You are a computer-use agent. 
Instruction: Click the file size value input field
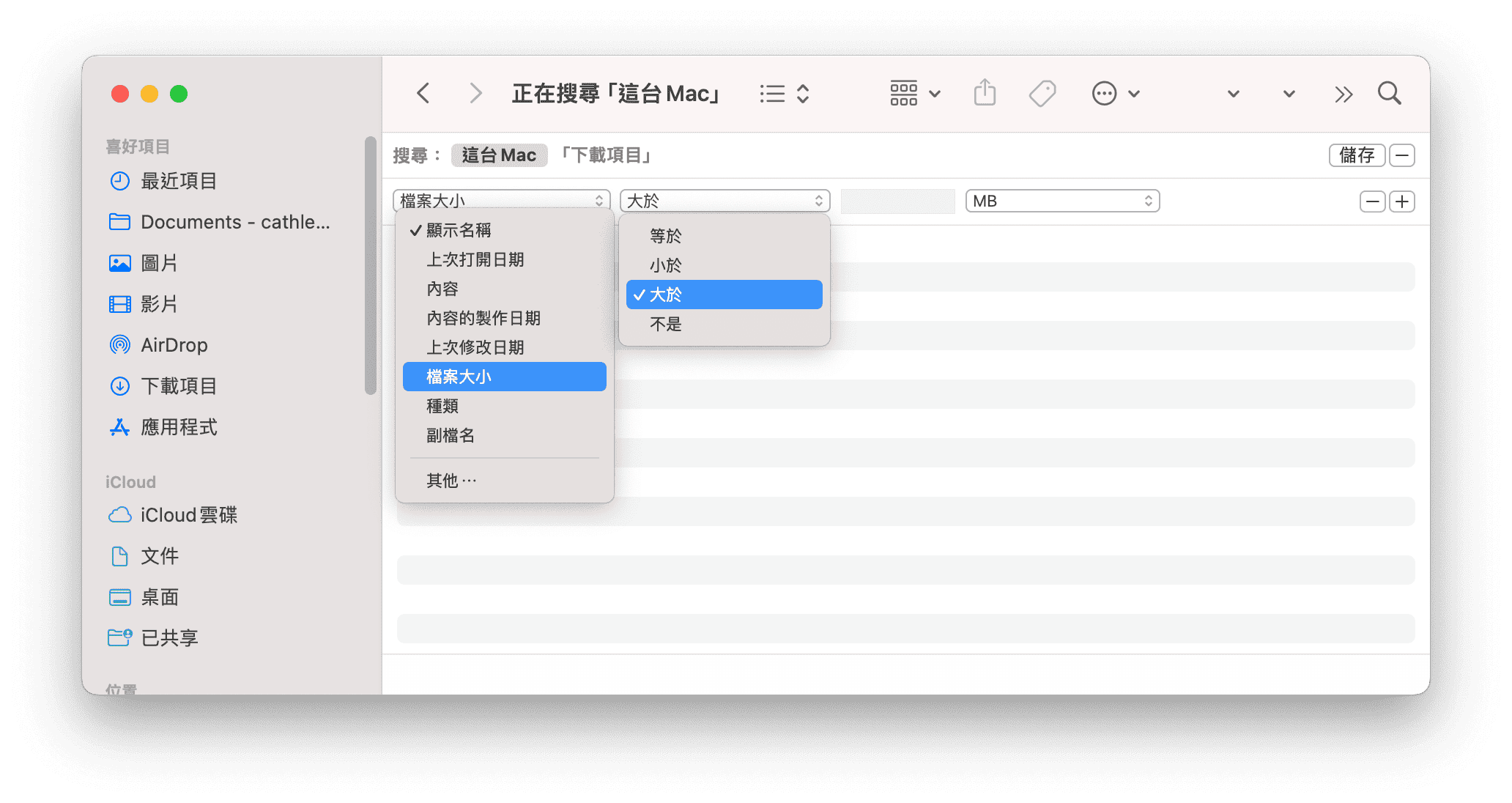(898, 201)
